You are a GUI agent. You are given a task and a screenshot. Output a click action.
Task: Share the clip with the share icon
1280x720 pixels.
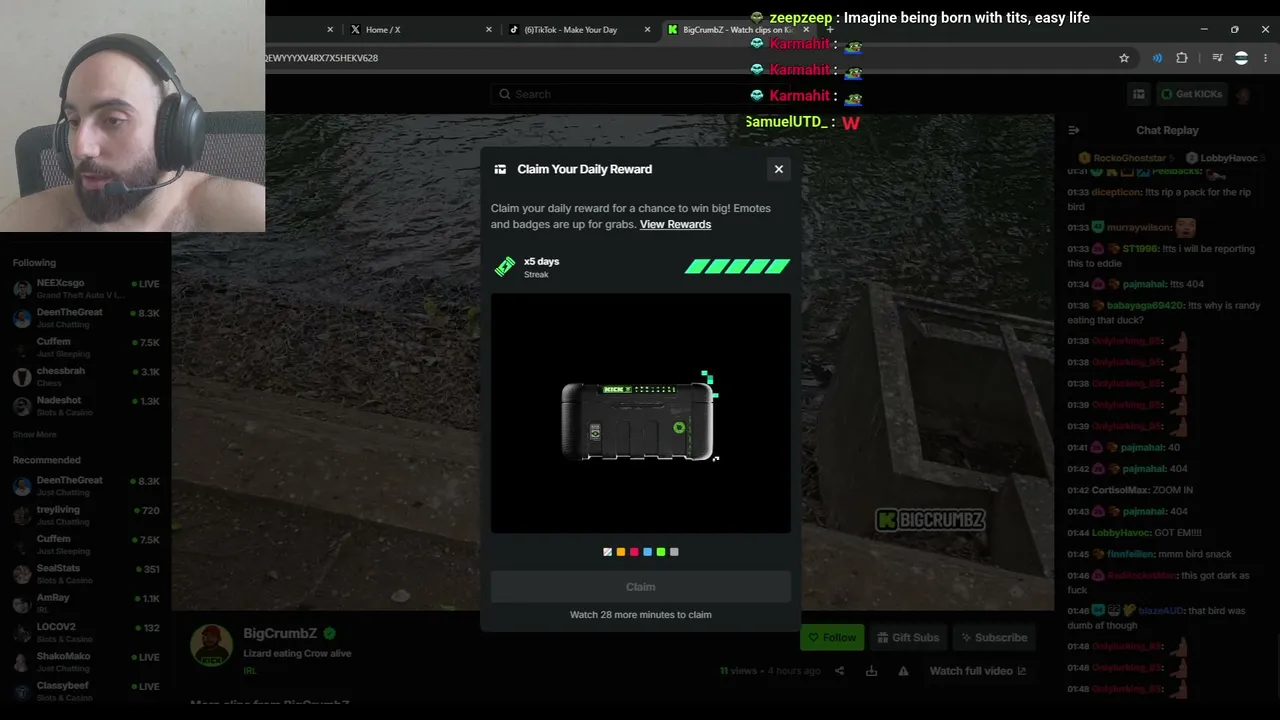coord(839,671)
